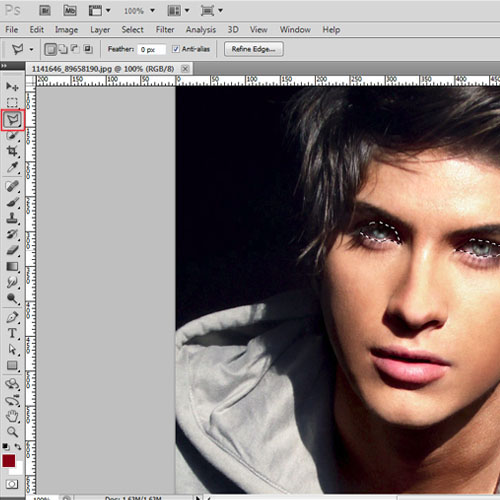
Task: Activate the 1141646_89658190.jpg document tab
Action: [103, 69]
